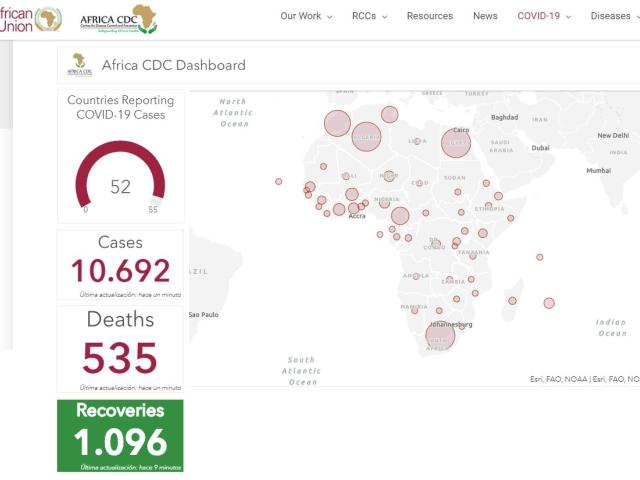
Task: Select the Tunisia case circle
Action: click(x=389, y=114)
